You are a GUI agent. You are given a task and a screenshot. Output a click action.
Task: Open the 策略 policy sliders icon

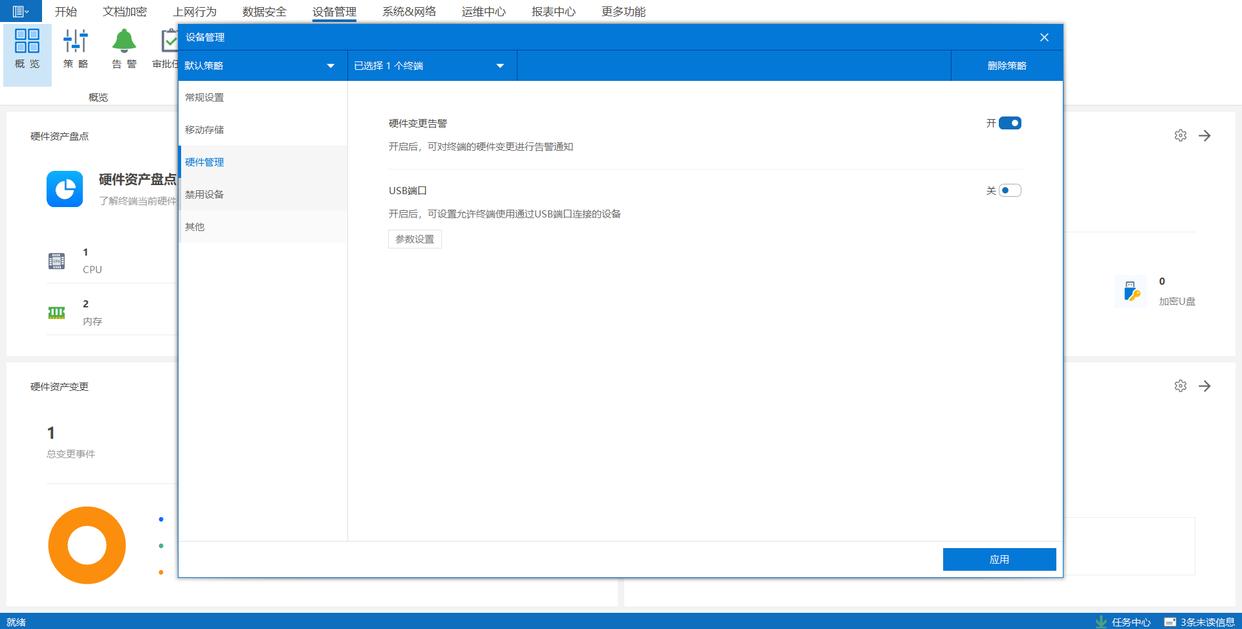pos(75,41)
